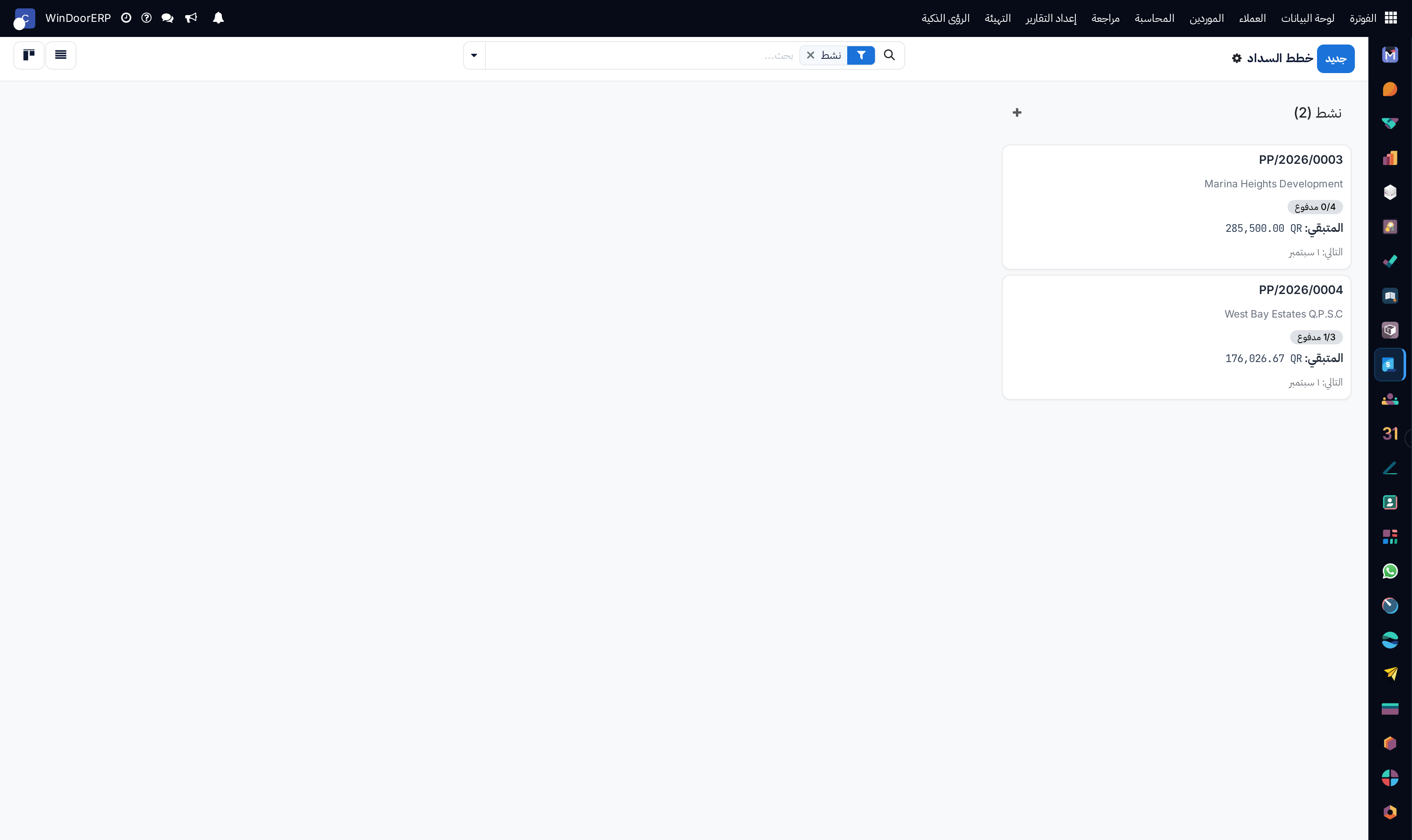Image resolution: width=1412 pixels, height=840 pixels.
Task: Open the WhatsApp app icon
Action: [1390, 571]
